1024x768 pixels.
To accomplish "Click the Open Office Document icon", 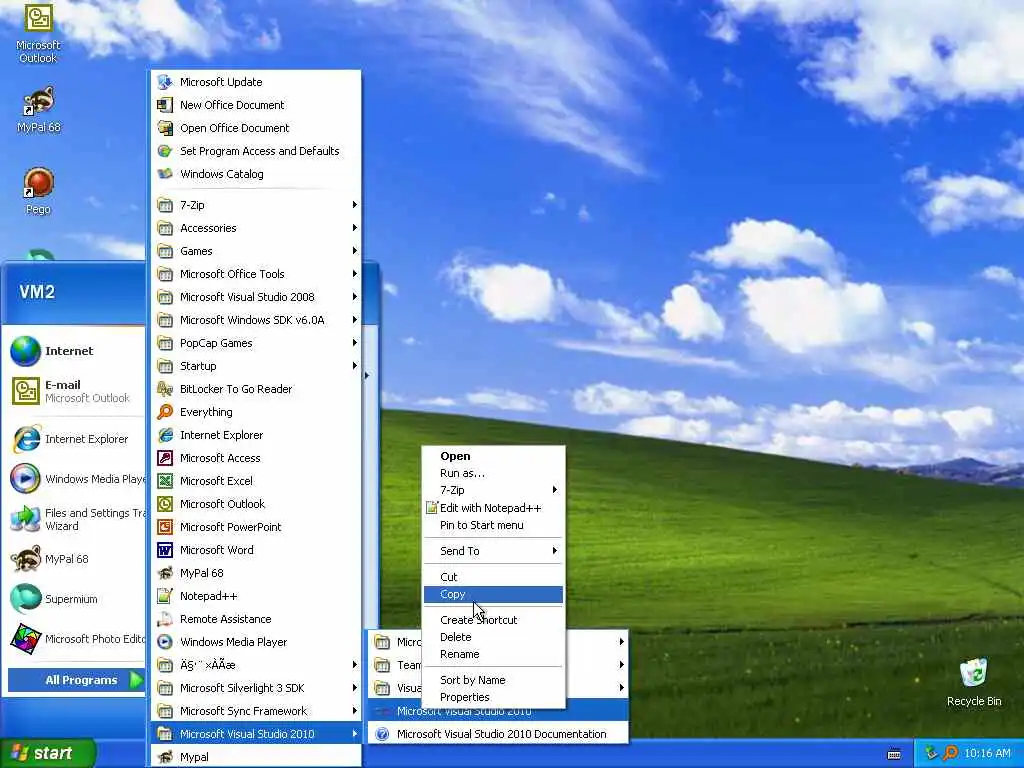I will 165,128.
